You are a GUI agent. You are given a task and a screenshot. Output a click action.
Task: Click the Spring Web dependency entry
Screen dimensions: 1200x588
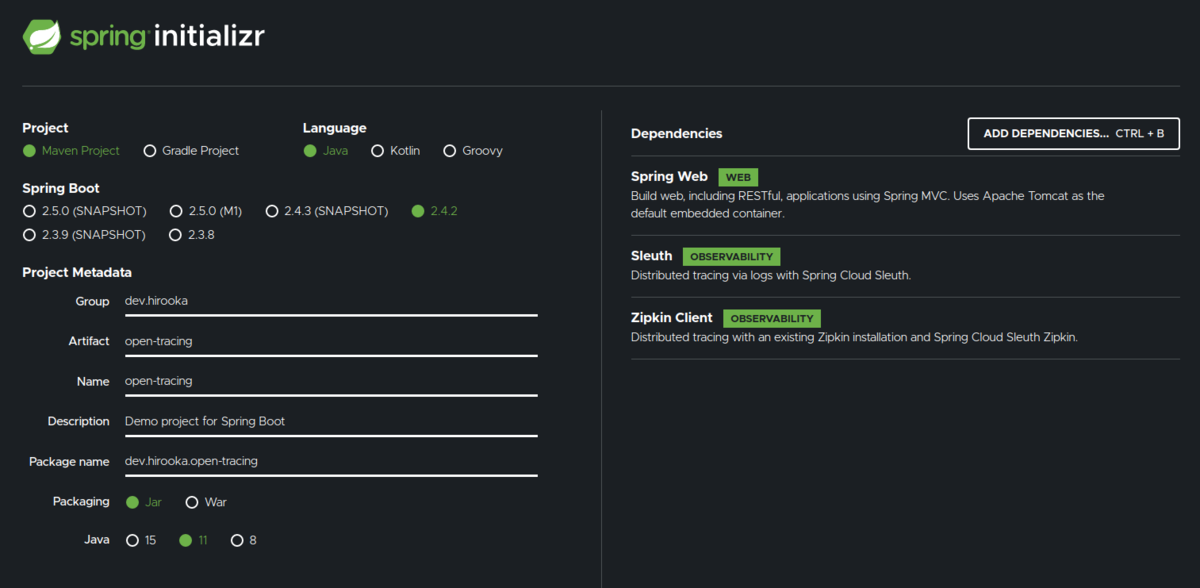coord(905,196)
